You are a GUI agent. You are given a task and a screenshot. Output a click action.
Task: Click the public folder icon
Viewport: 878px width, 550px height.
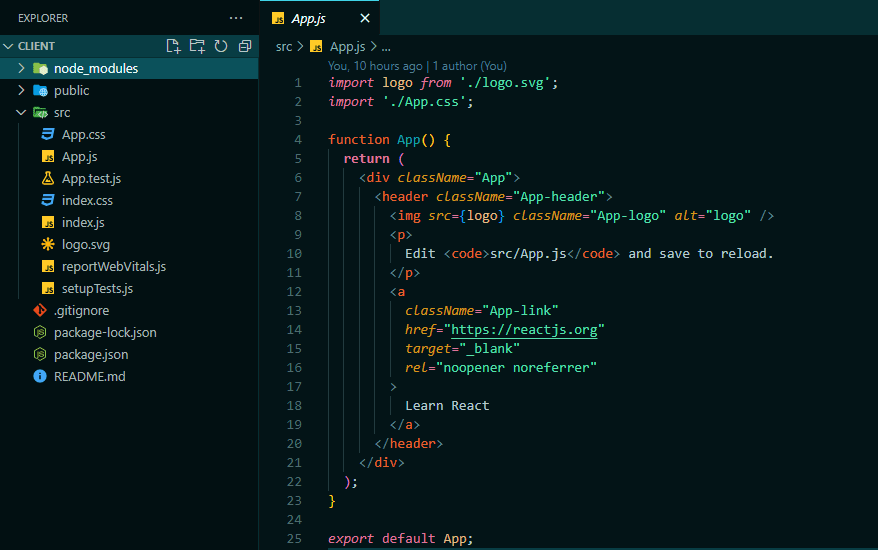[40, 90]
